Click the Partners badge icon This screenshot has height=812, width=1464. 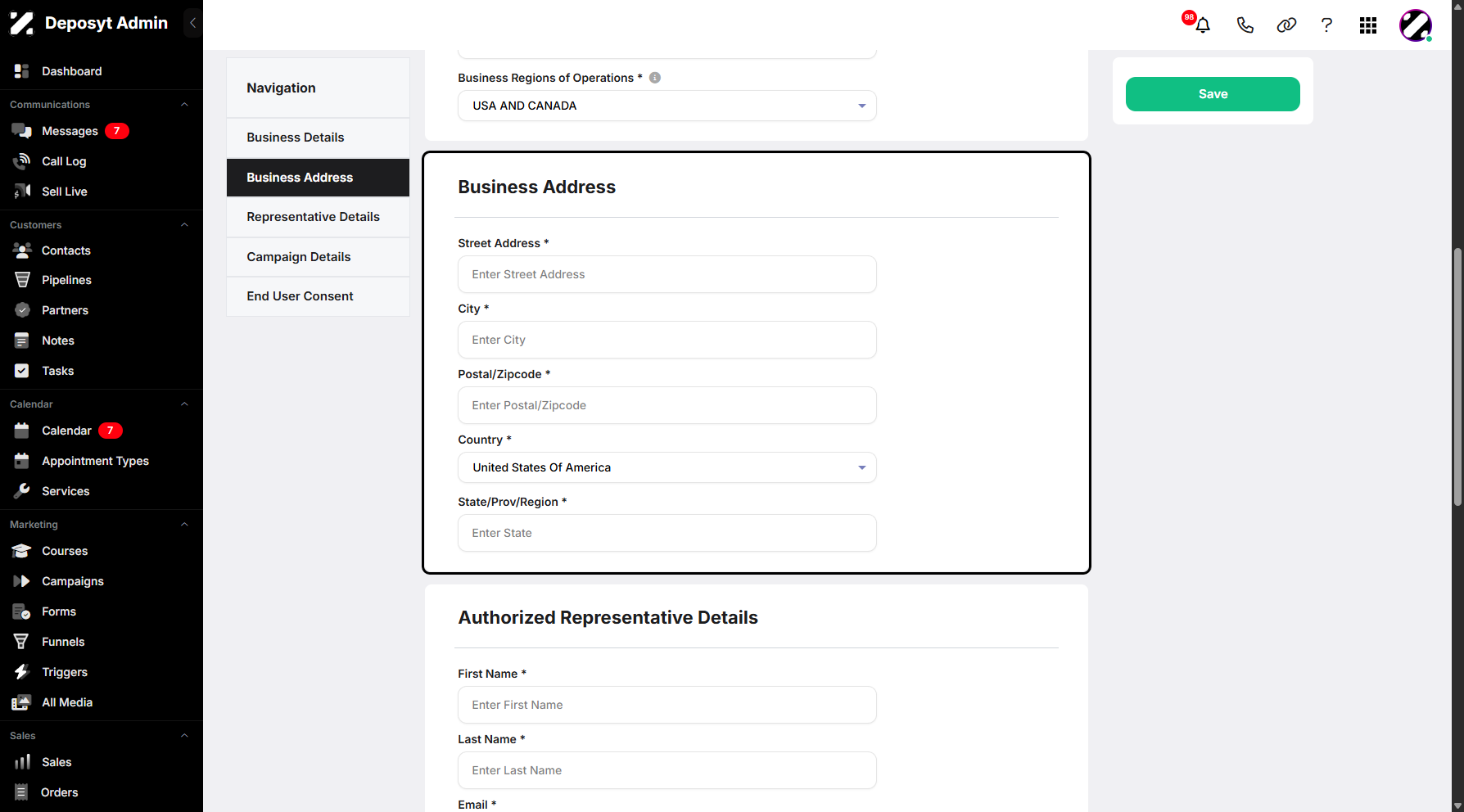[x=22, y=310]
